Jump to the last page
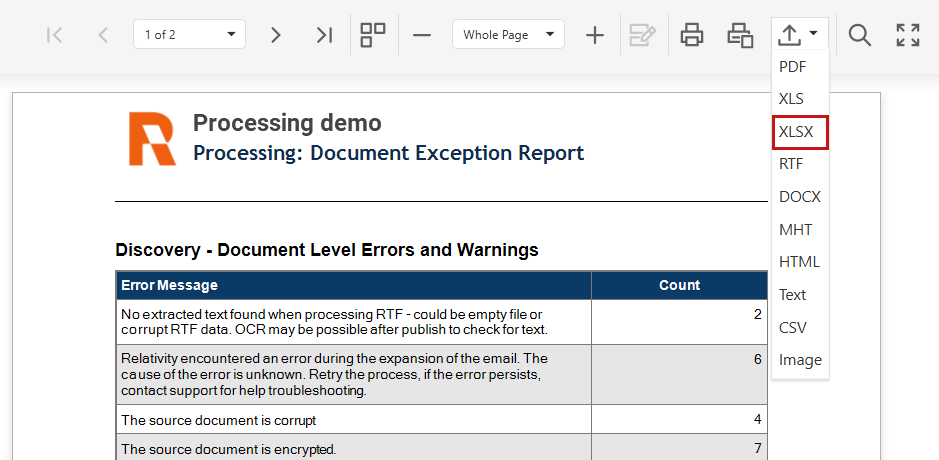The height and width of the screenshot is (460, 939). pyautogui.click(x=324, y=35)
